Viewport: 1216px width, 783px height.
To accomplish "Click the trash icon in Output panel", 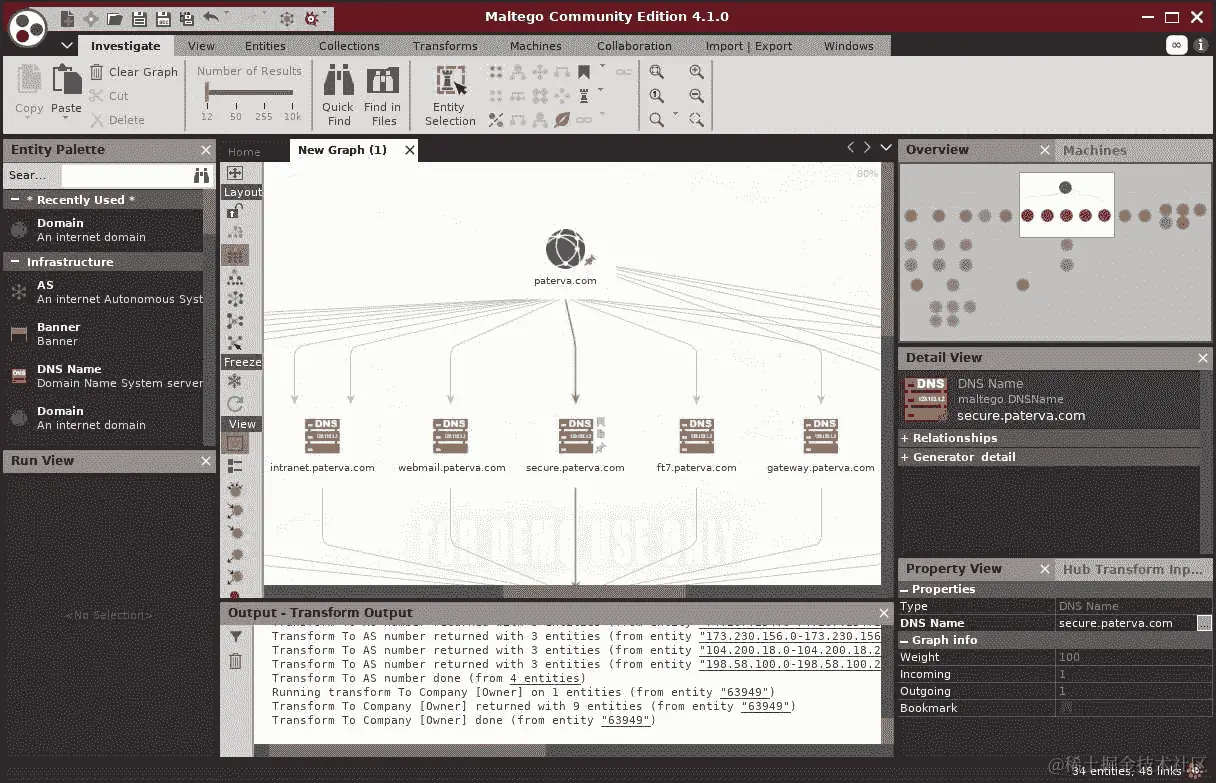I will pyautogui.click(x=236, y=661).
